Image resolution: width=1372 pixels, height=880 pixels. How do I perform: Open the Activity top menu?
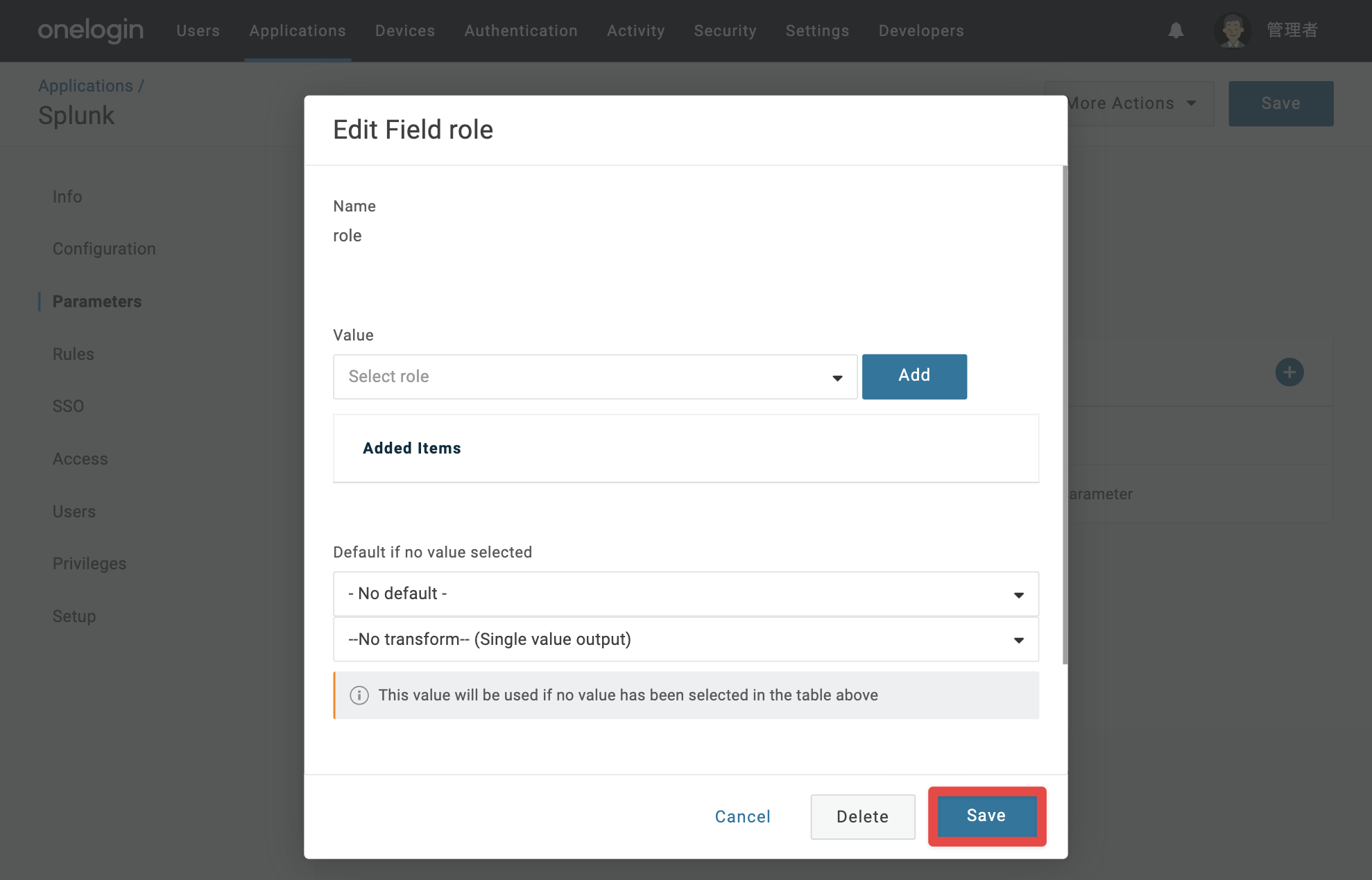pyautogui.click(x=636, y=31)
